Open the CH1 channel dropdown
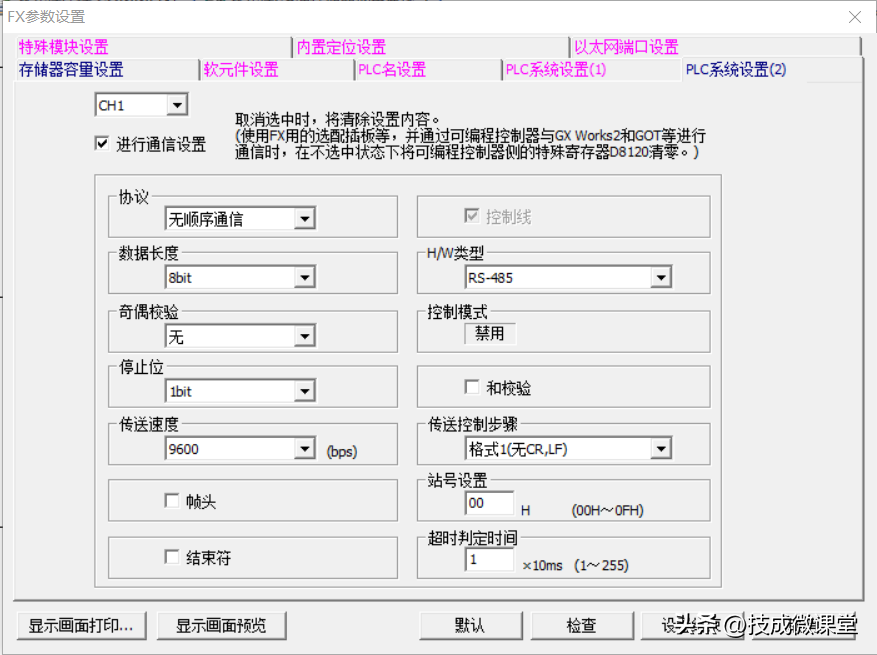This screenshot has width=877, height=655. pos(176,105)
